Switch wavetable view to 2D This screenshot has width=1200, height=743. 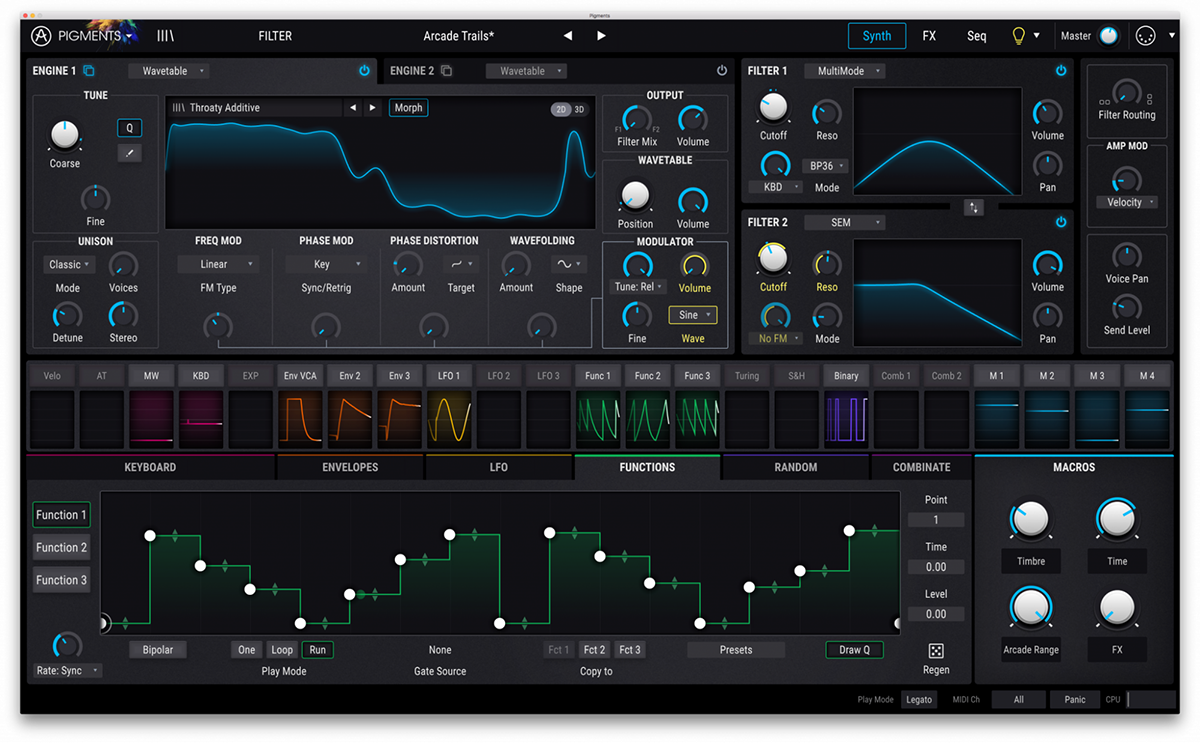(561, 109)
